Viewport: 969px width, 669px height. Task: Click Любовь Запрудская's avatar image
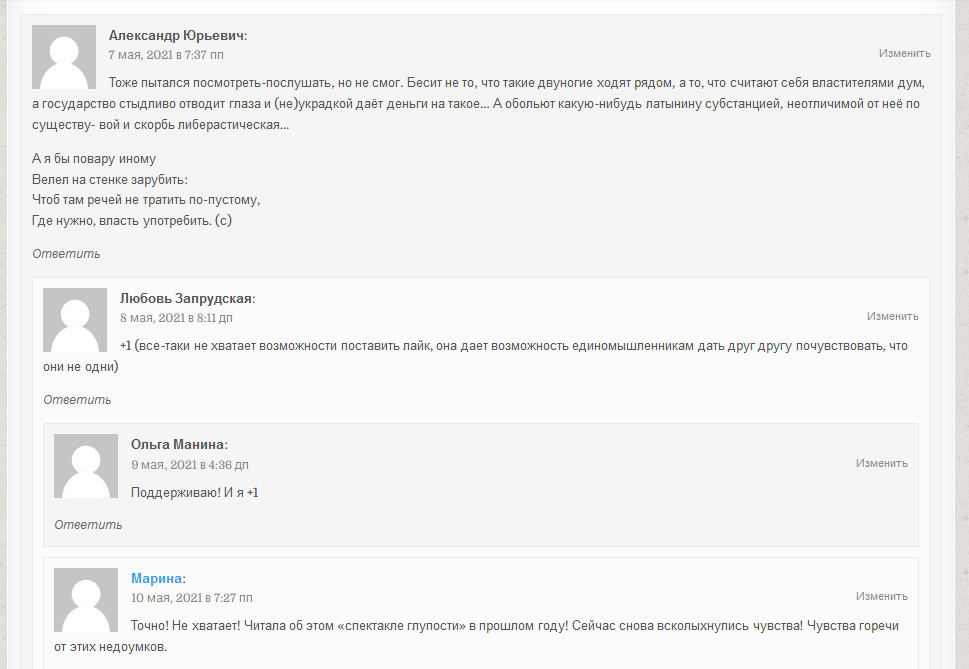tap(75, 320)
